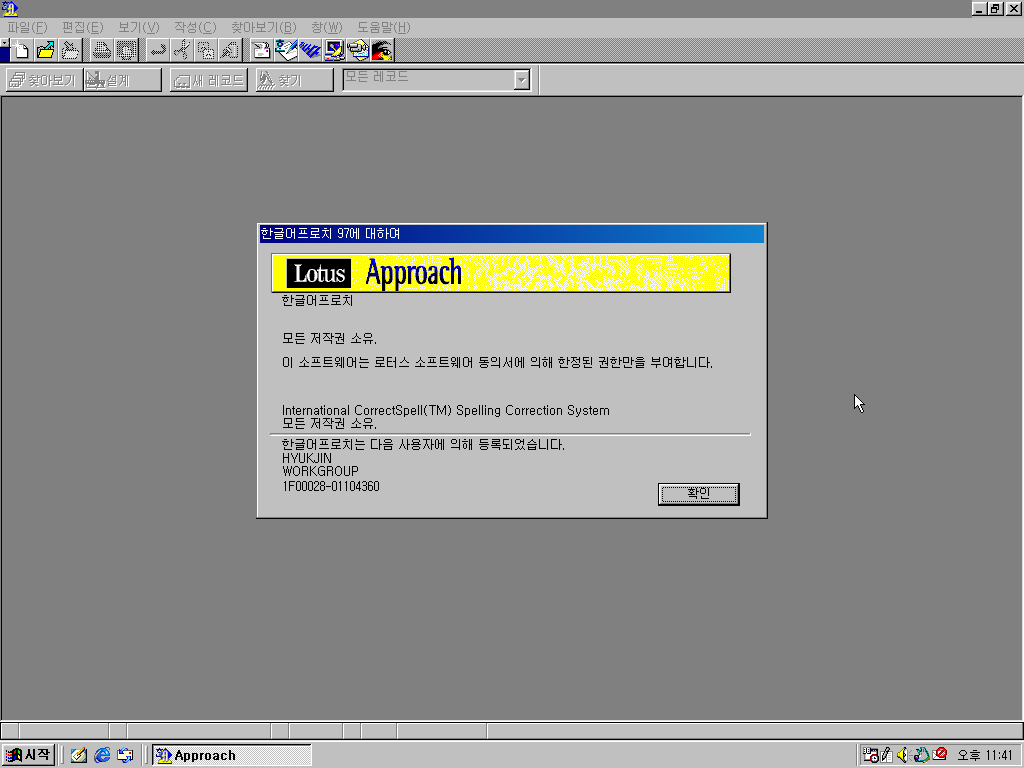Viewport: 1024px width, 768px height.
Task: Click the 찾아보기 (Browse) action button
Action: click(44, 80)
